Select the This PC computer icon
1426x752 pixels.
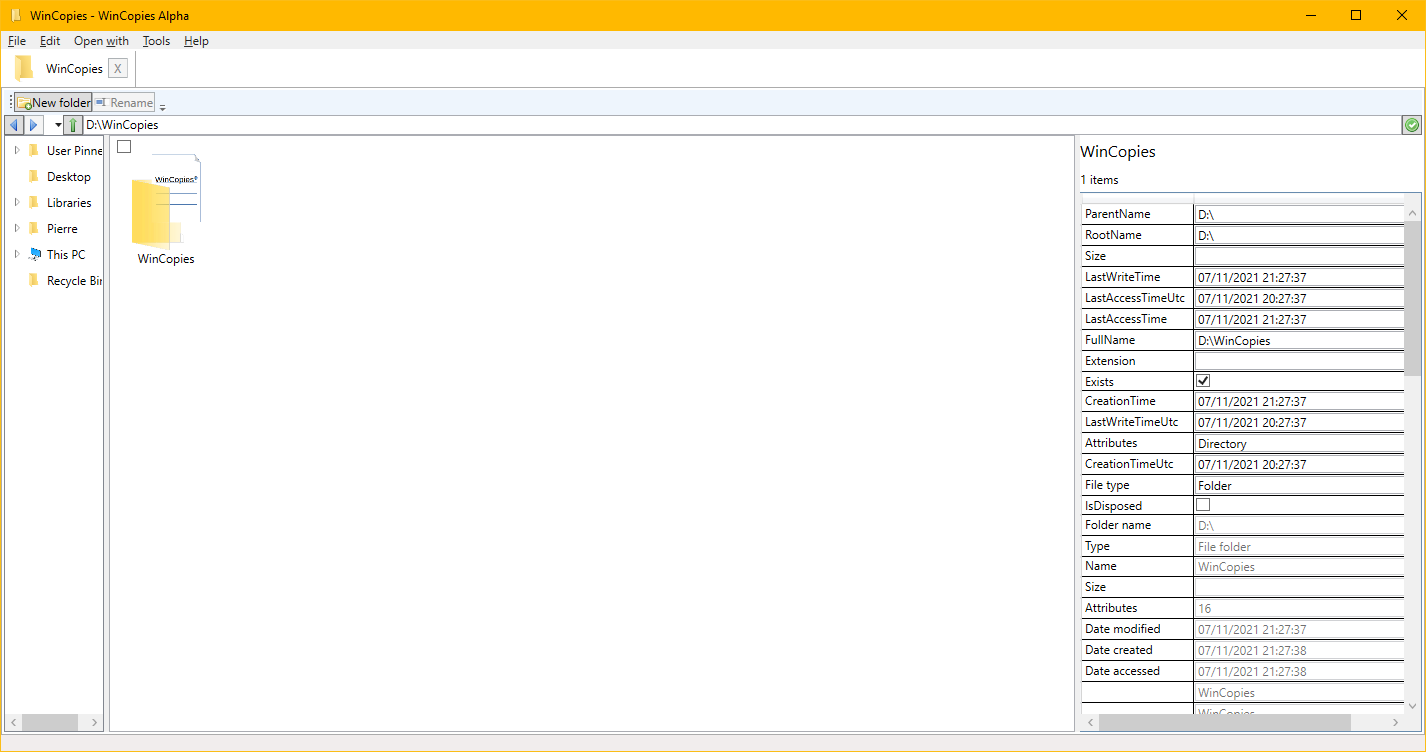coord(35,255)
